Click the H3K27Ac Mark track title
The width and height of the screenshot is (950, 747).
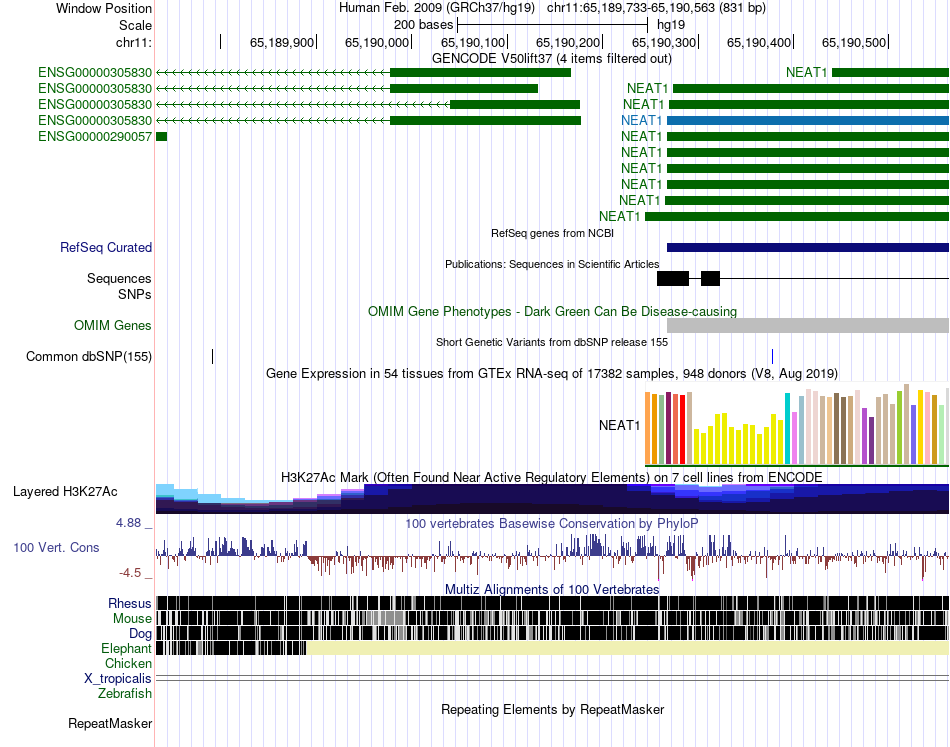tap(552, 477)
